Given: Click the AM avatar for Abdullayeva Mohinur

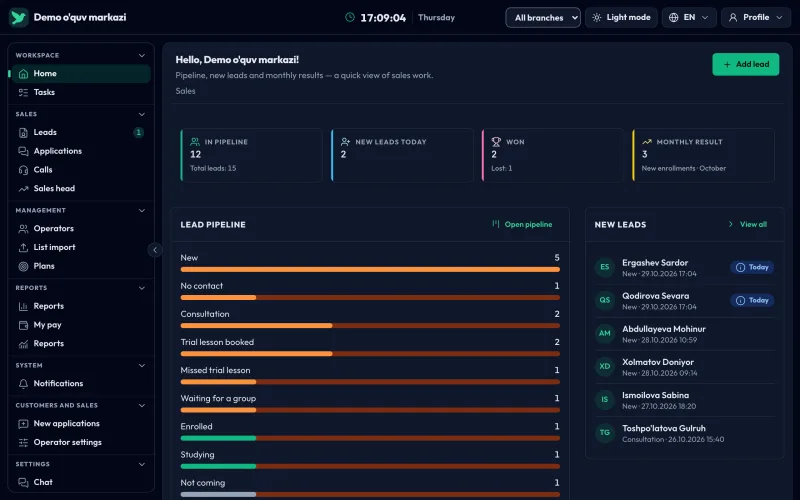Looking at the screenshot, I should tap(605, 333).
